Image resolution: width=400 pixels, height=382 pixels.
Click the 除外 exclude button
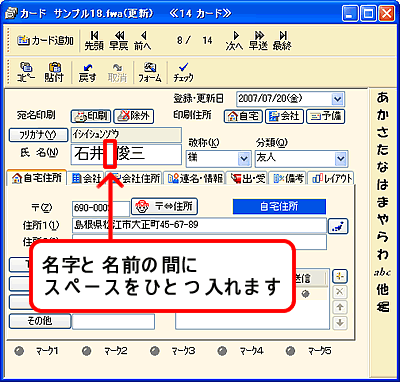tap(133, 116)
